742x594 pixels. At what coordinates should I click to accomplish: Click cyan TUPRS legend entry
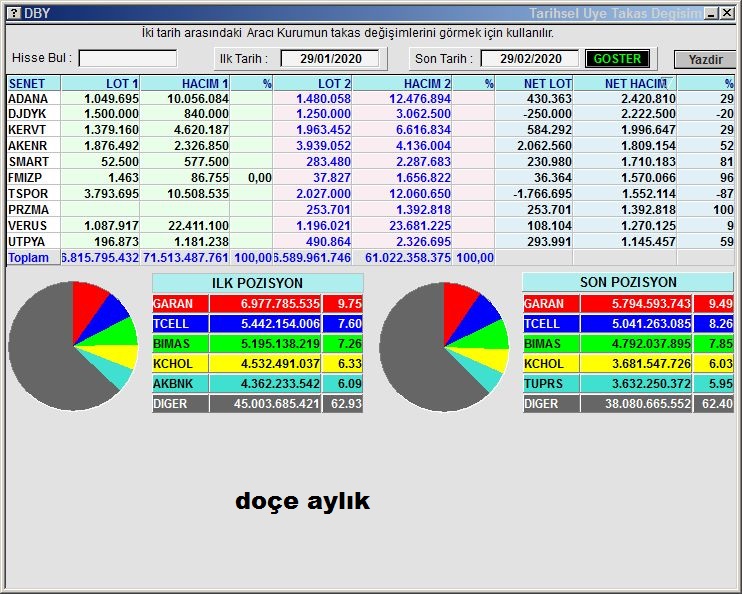pos(551,383)
